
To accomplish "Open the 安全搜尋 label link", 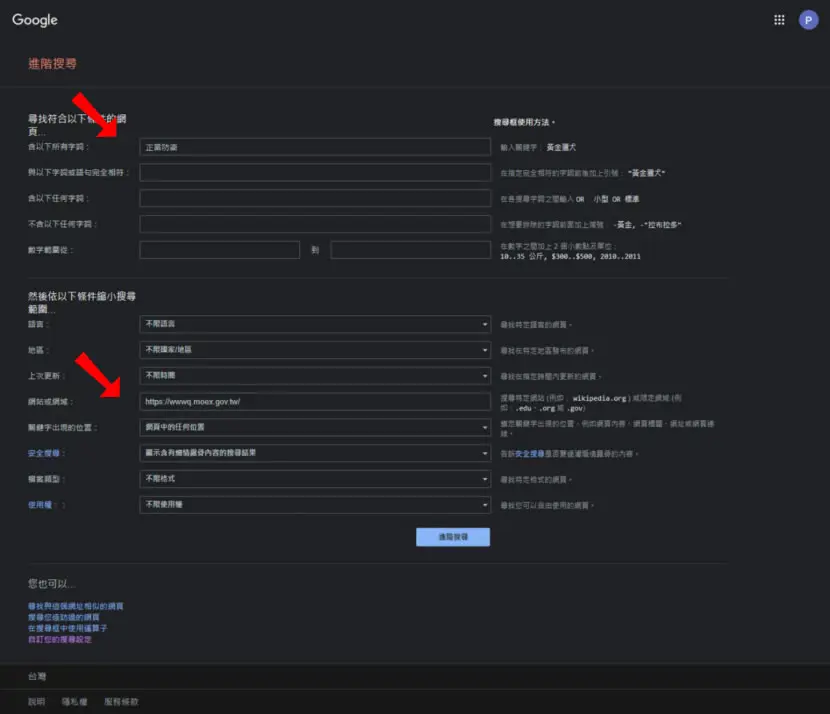I will (x=44, y=453).
